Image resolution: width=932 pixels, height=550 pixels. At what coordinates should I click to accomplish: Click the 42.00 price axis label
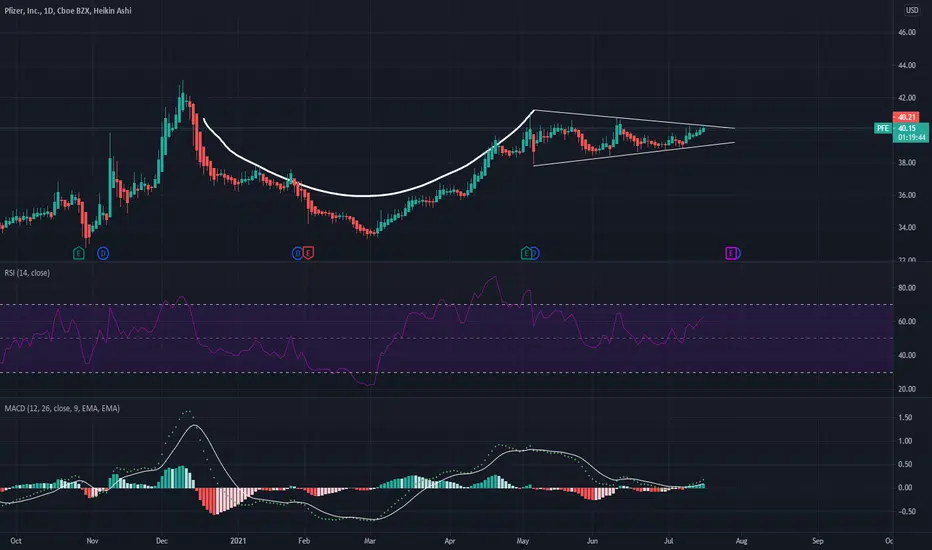[906, 98]
